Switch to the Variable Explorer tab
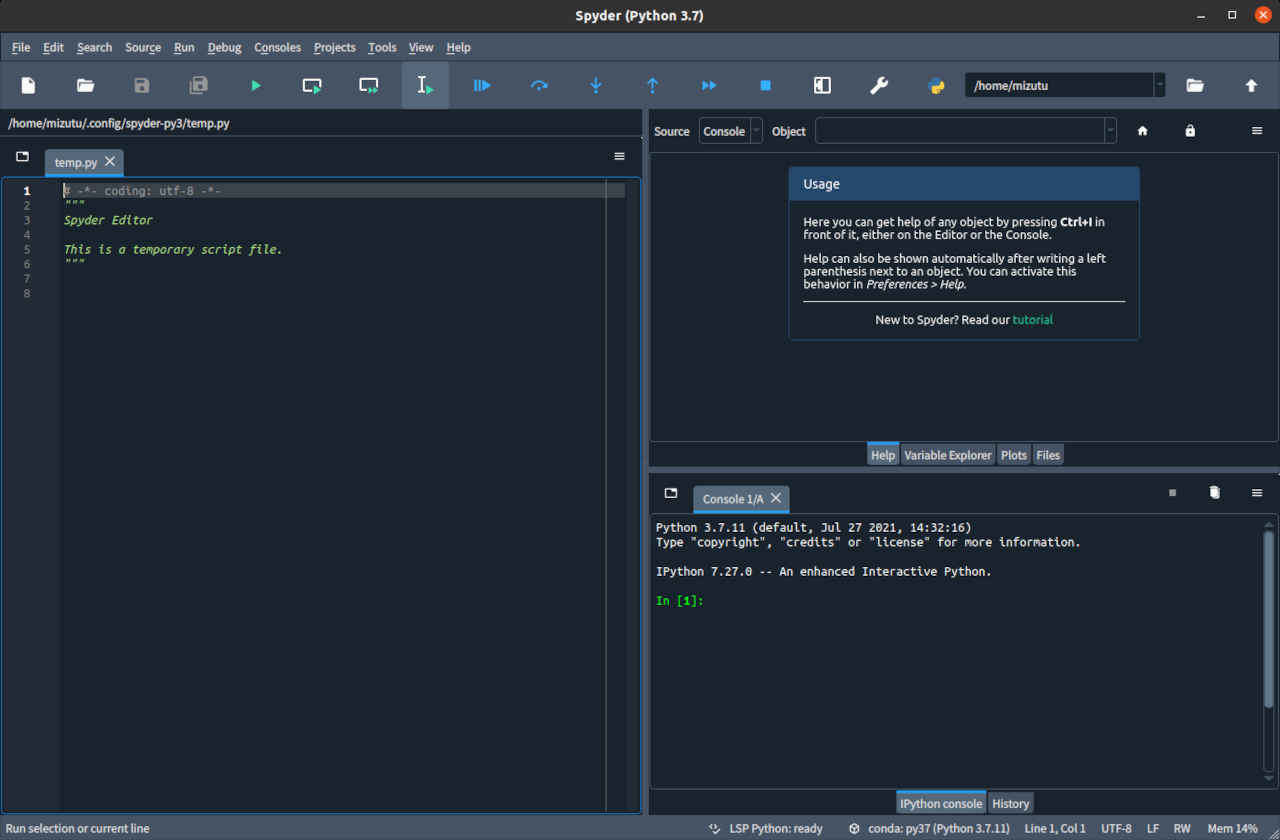 coord(948,455)
